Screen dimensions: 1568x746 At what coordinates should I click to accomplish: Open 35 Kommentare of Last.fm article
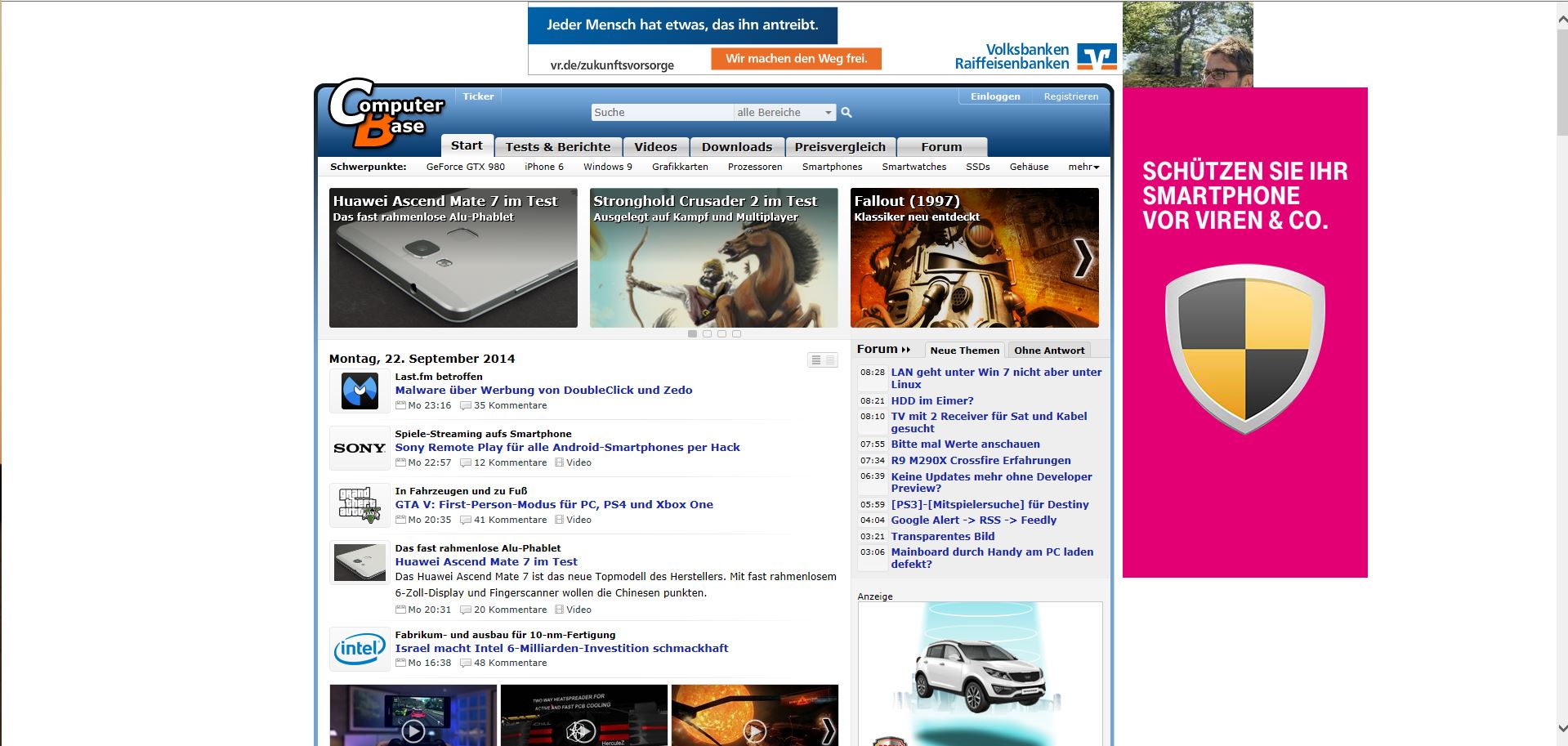click(504, 405)
